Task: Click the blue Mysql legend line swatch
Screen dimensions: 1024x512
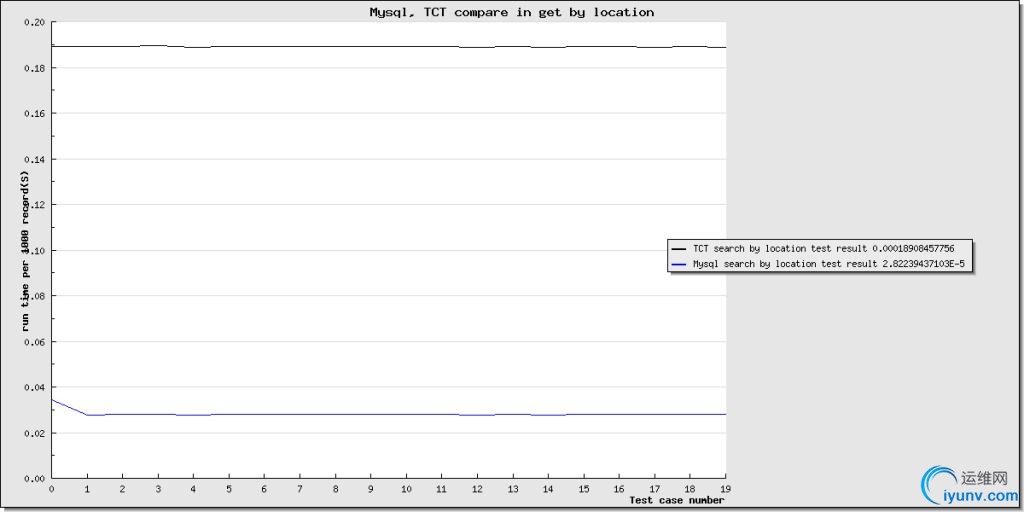Action: [679, 264]
